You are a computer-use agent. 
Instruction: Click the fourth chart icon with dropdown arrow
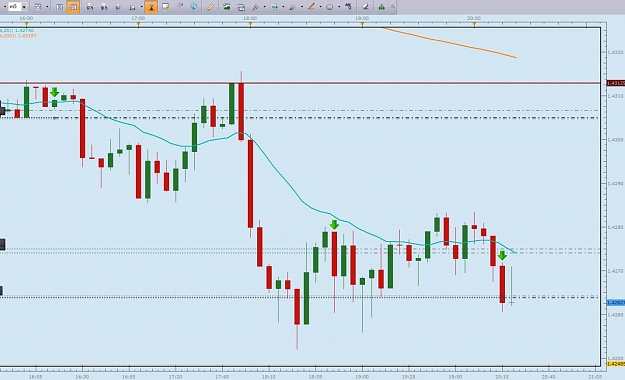point(132,7)
